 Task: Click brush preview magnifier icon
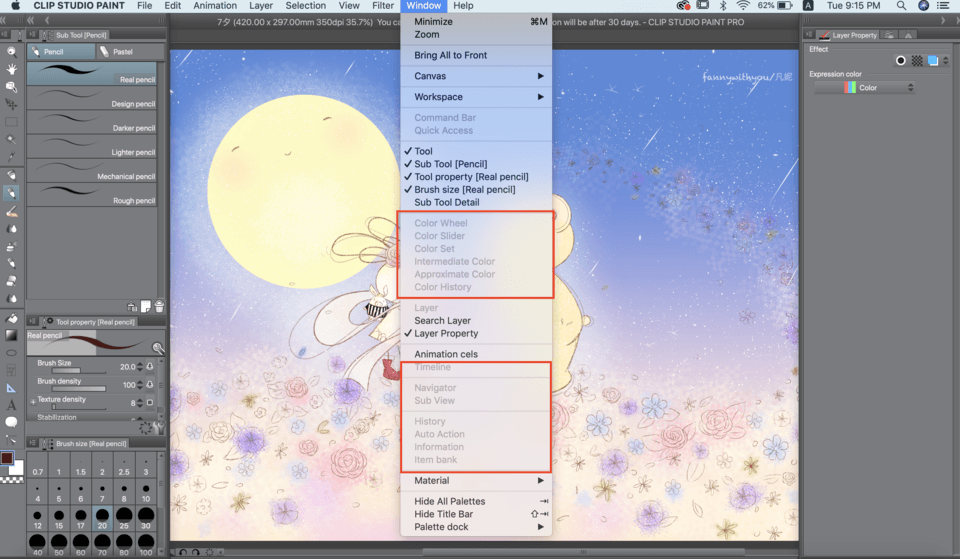tap(158, 348)
